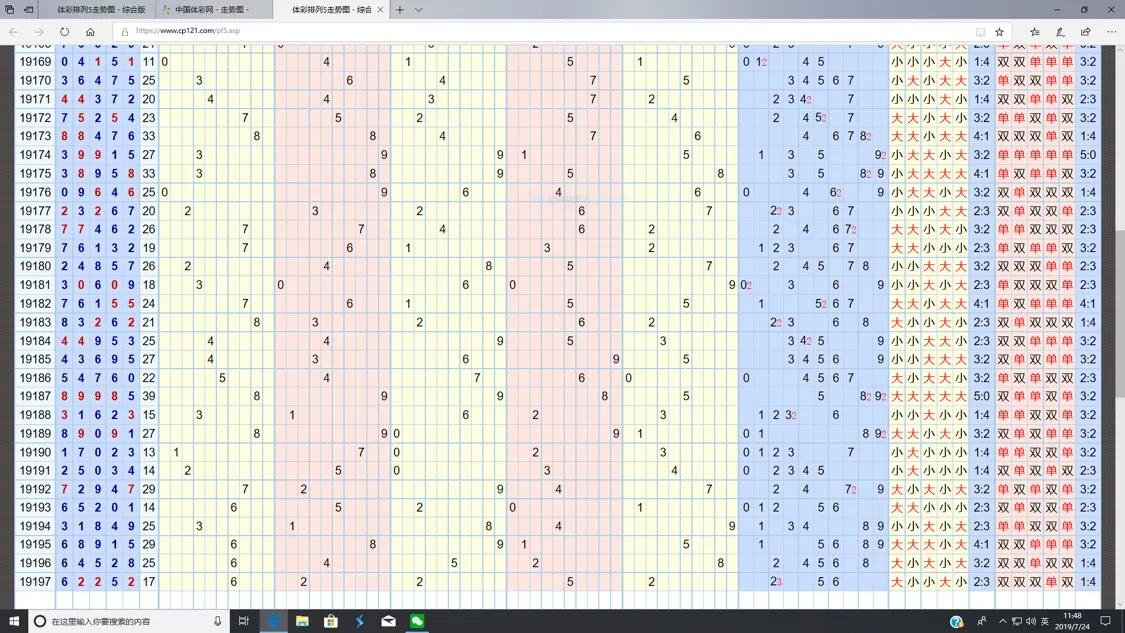Select the active 体彩排列5走势图 - 综合 tab
This screenshot has width=1125, height=633.
[x=331, y=10]
